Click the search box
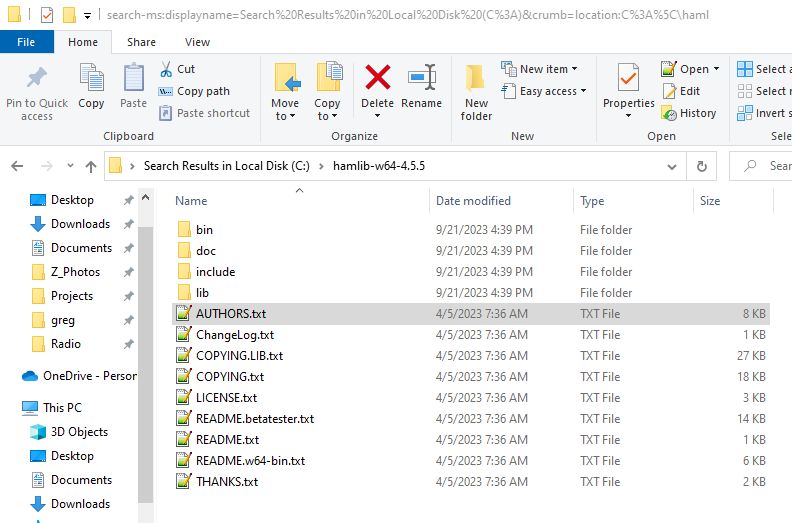 (761, 166)
